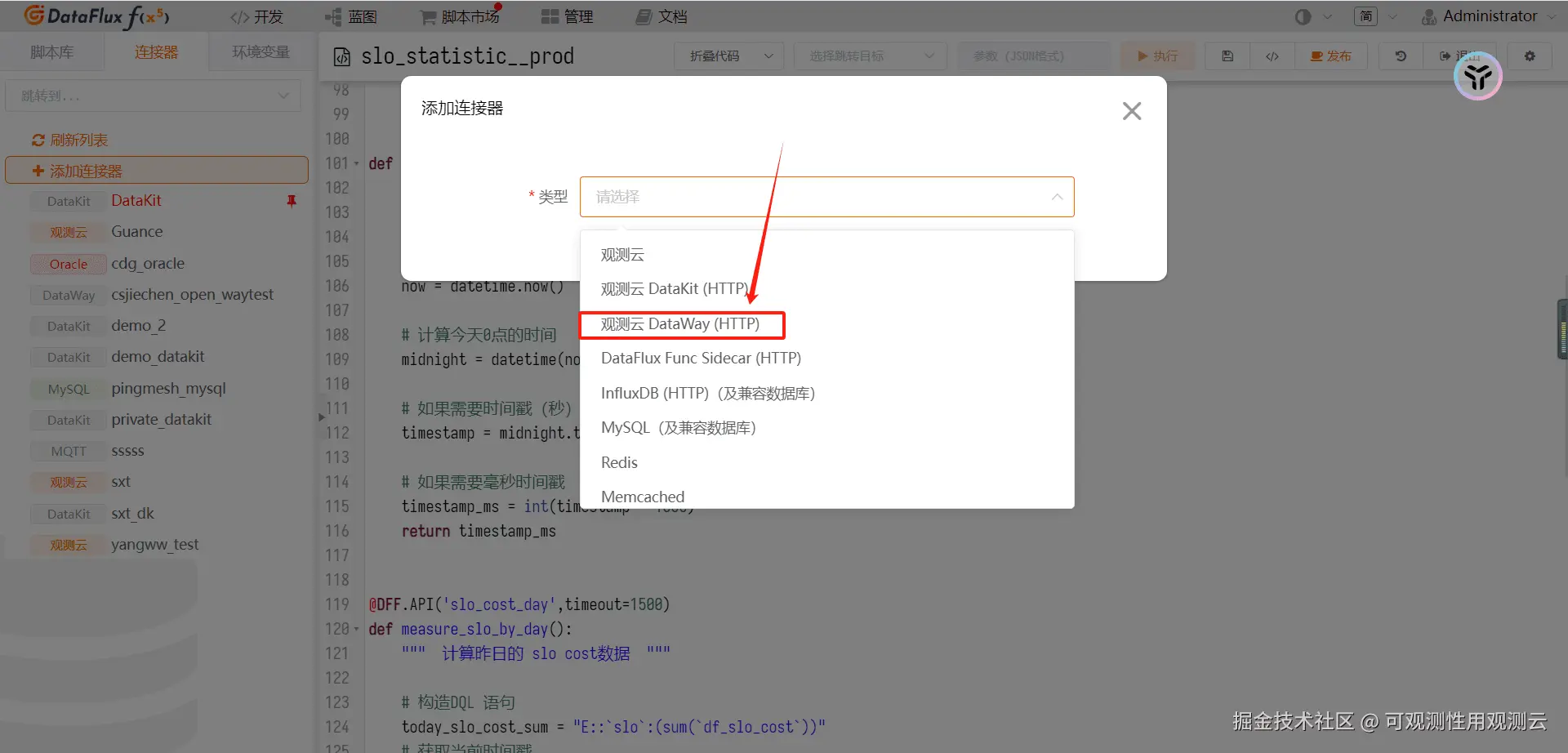Choose 观测云 DataKit (HTTP) option
This screenshot has height=753, width=1568.
pos(827,289)
